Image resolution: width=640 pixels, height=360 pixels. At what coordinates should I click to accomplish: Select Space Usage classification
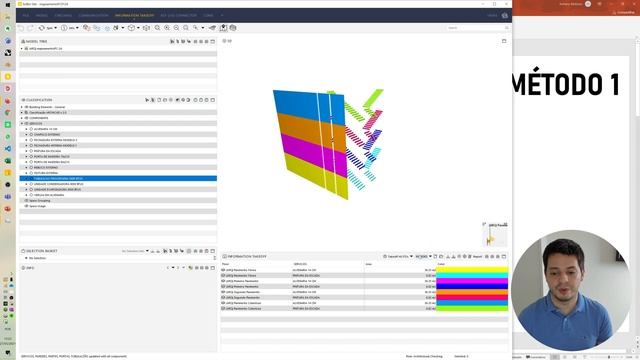click(37, 206)
